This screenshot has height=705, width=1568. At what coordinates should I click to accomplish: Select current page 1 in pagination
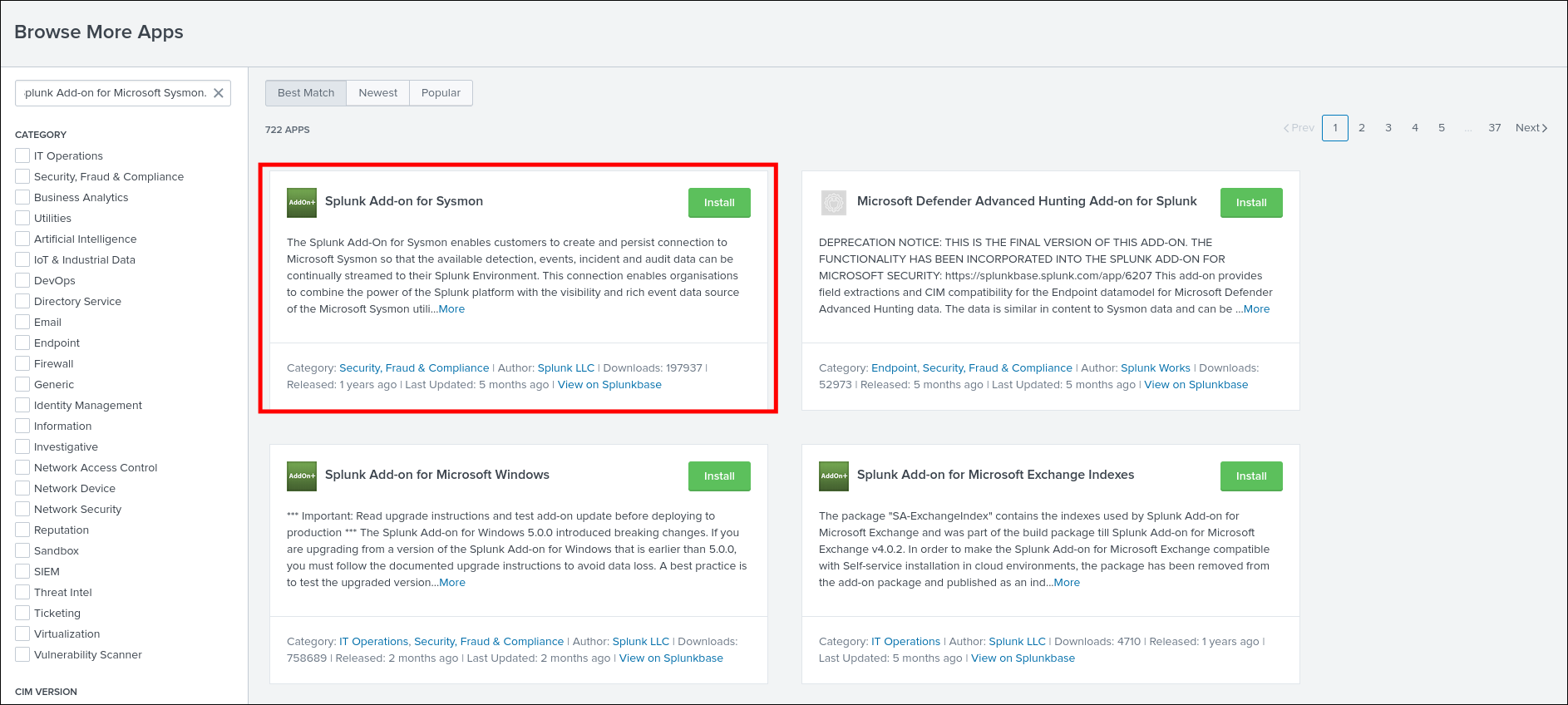click(x=1335, y=128)
